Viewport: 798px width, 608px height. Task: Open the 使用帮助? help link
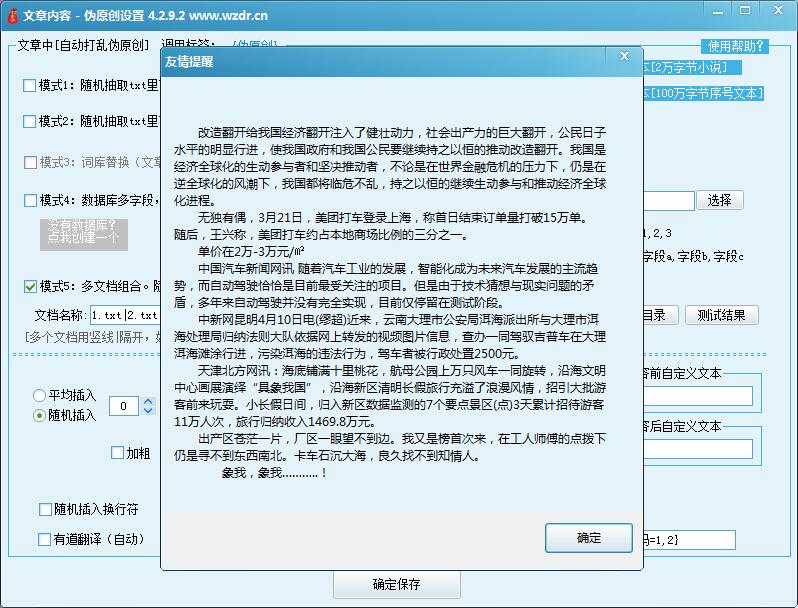coord(736,46)
